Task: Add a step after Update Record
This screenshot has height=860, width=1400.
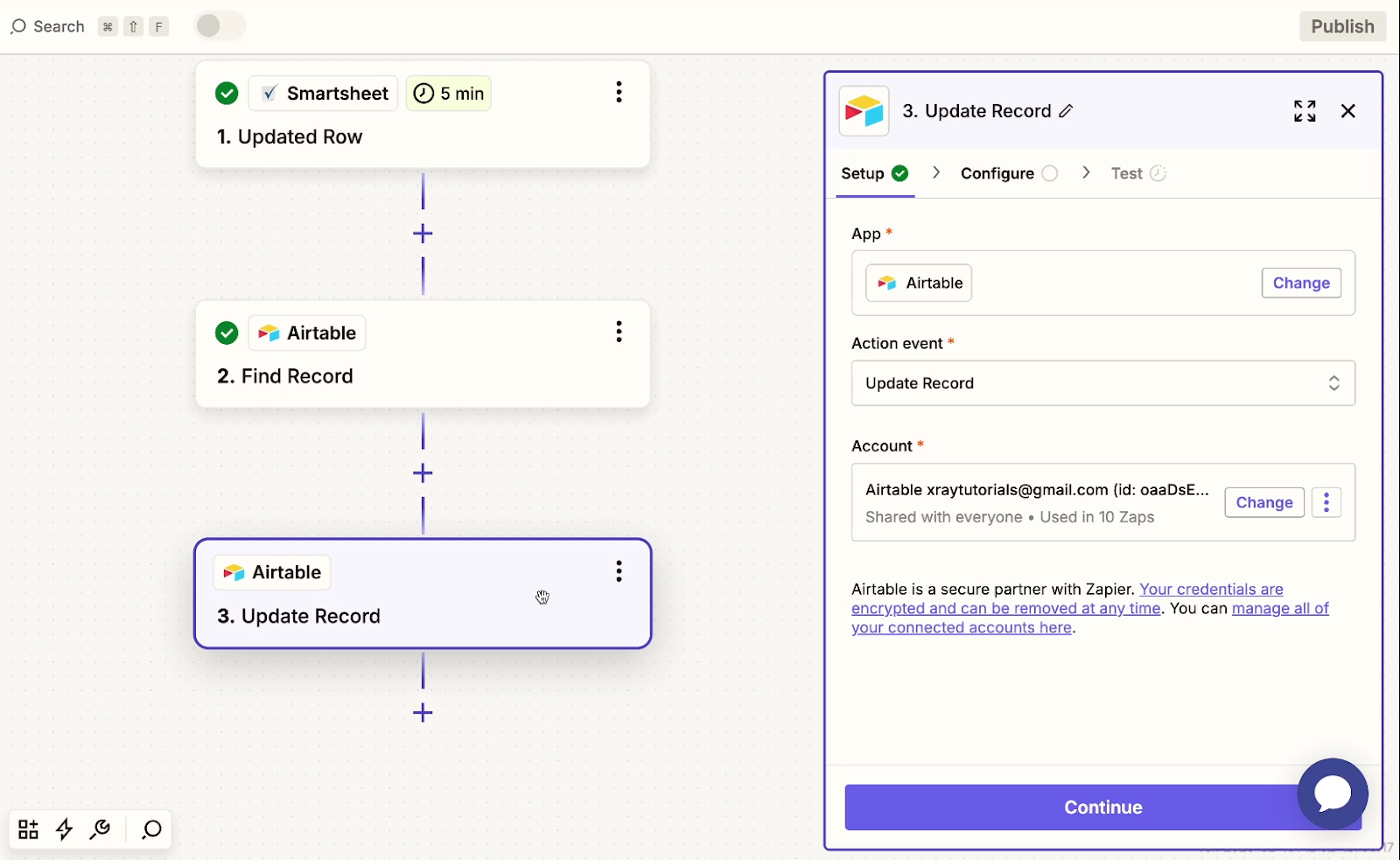Action: point(423,713)
